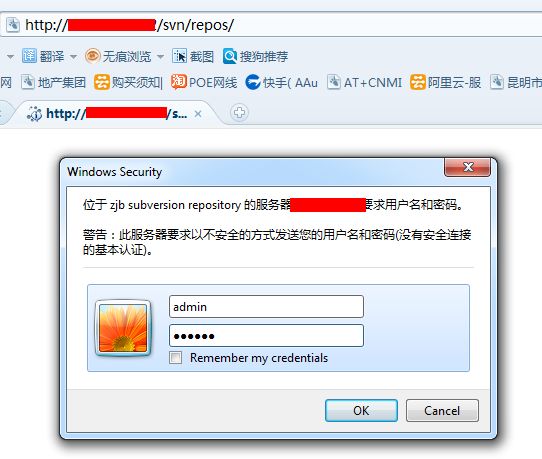This screenshot has width=542, height=459.
Task: Close the svn browser tab
Action: pyautogui.click(x=198, y=114)
